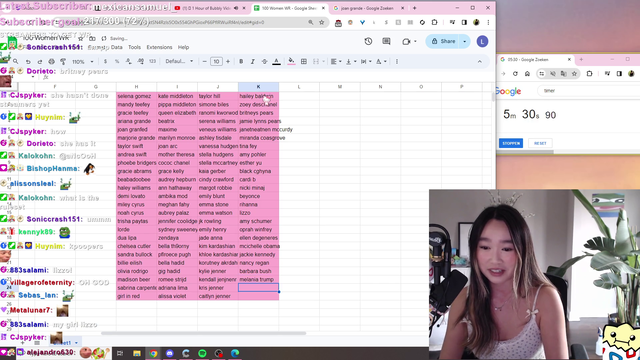Open the comments icon in Sheets
The height and width of the screenshot is (360, 640).
click(x=386, y=41)
